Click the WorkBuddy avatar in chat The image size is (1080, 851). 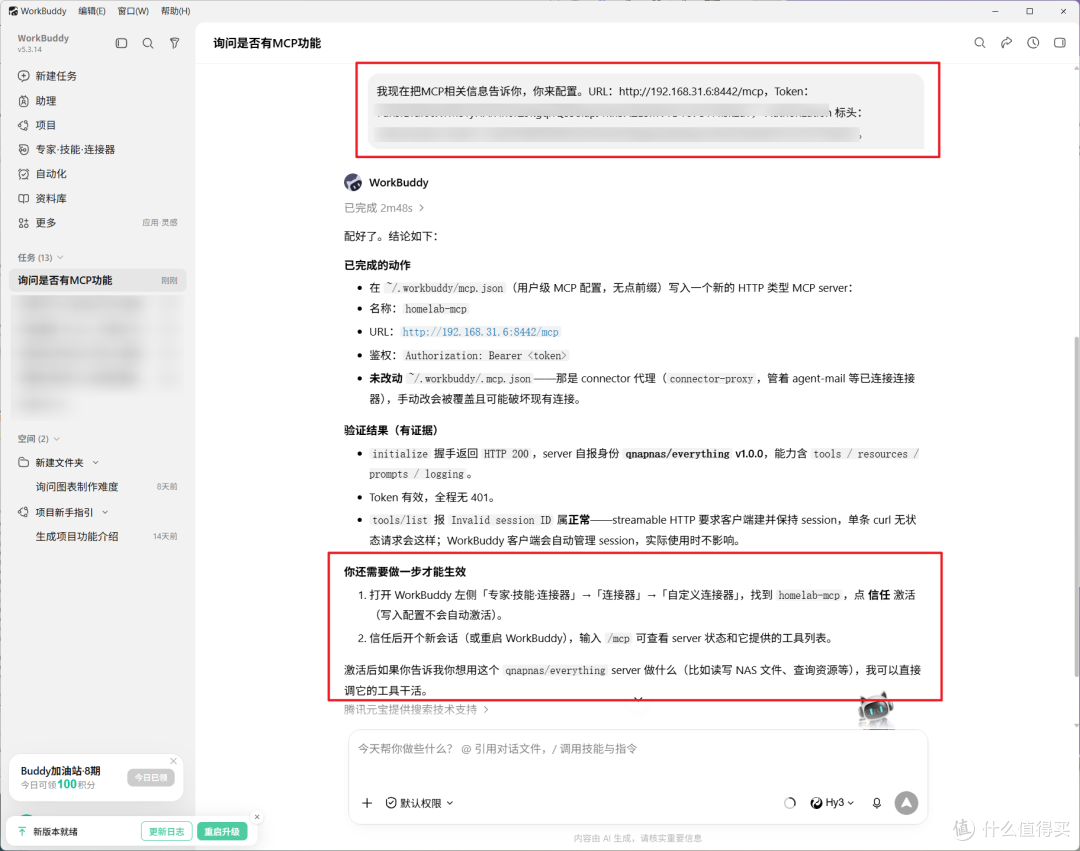[353, 182]
